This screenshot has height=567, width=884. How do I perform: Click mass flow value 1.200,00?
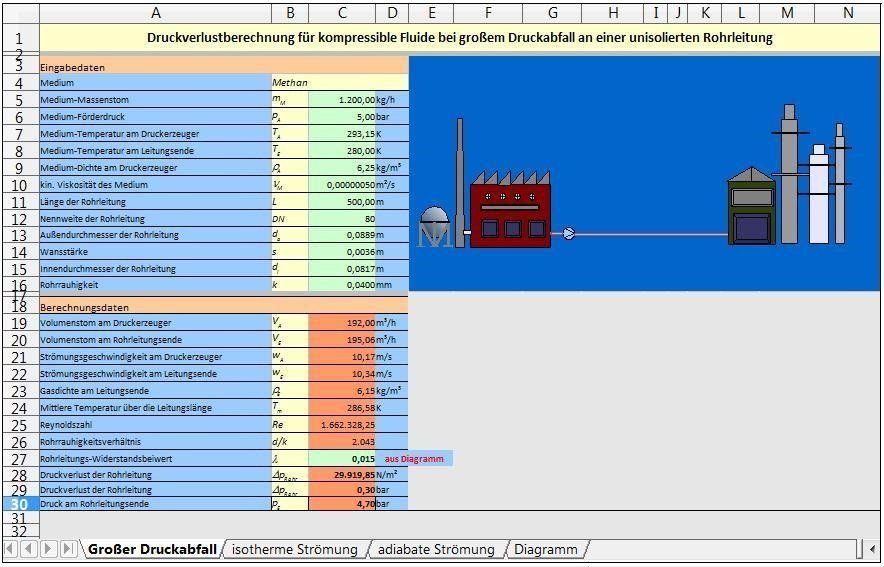(x=342, y=100)
